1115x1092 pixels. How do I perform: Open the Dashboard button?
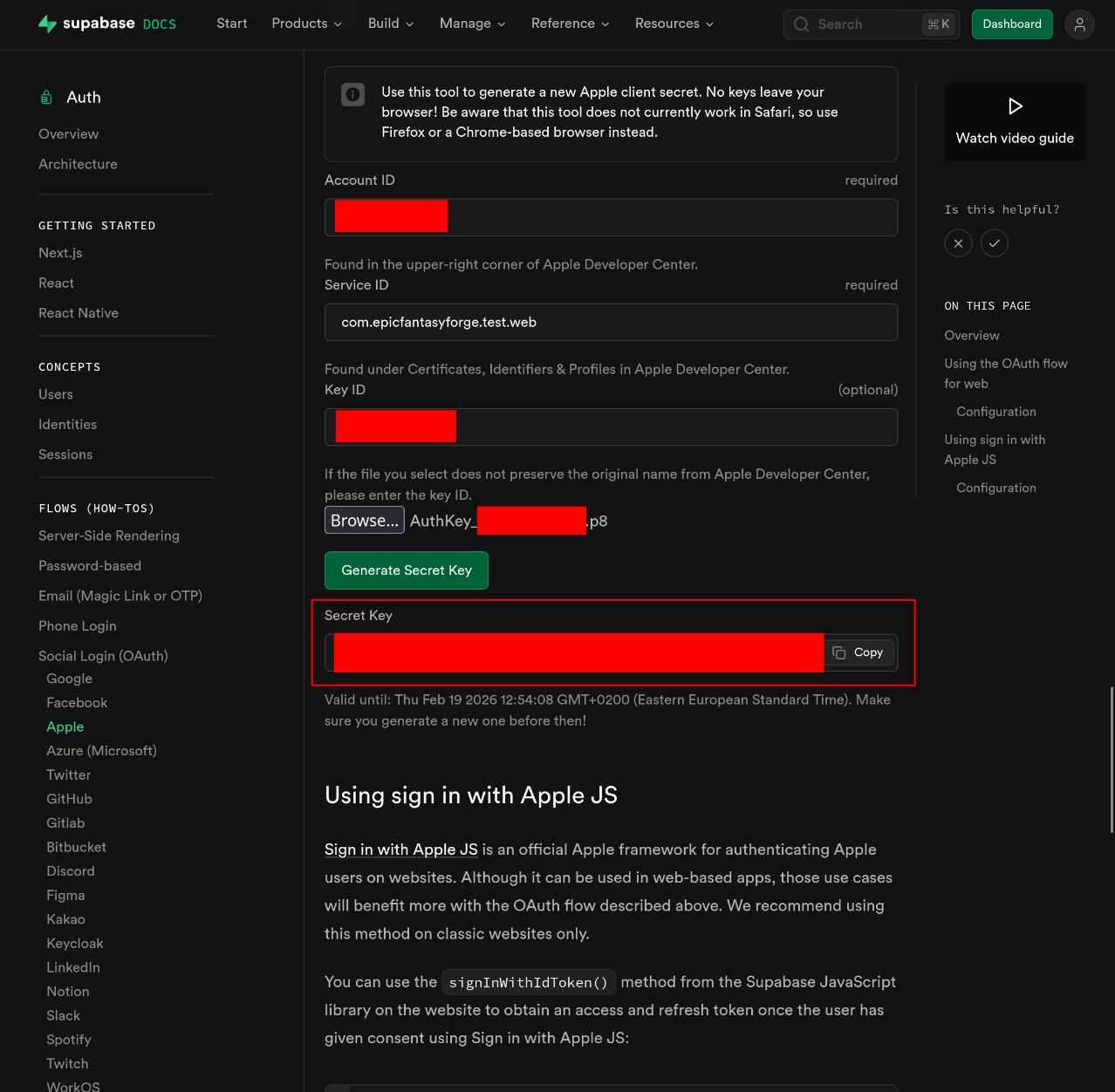click(x=1011, y=24)
